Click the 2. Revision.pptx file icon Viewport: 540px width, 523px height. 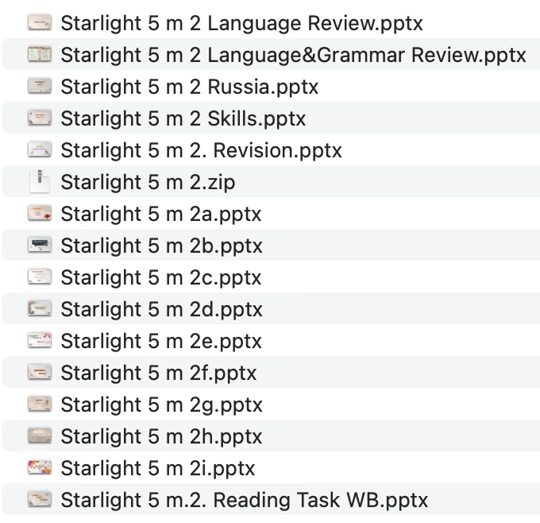[40, 150]
